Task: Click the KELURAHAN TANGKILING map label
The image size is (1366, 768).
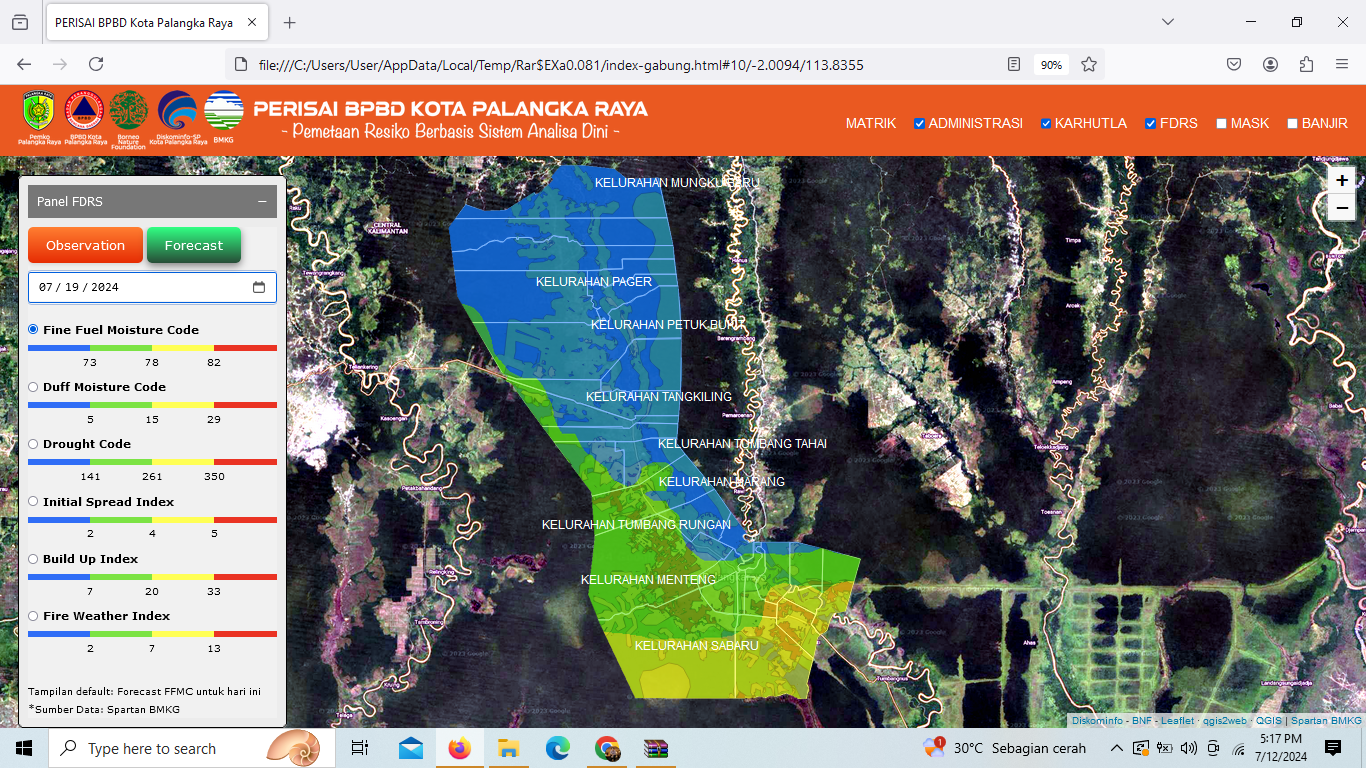Action: pyautogui.click(x=659, y=397)
